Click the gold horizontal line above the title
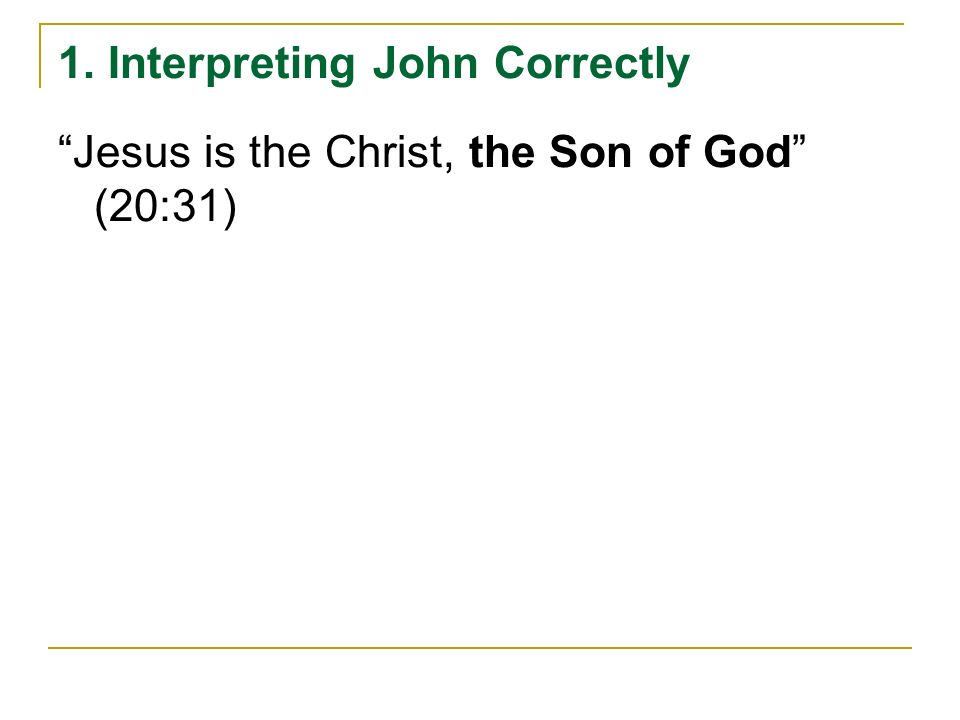Image resolution: width=960 pixels, height=720 pixels. [471, 24]
